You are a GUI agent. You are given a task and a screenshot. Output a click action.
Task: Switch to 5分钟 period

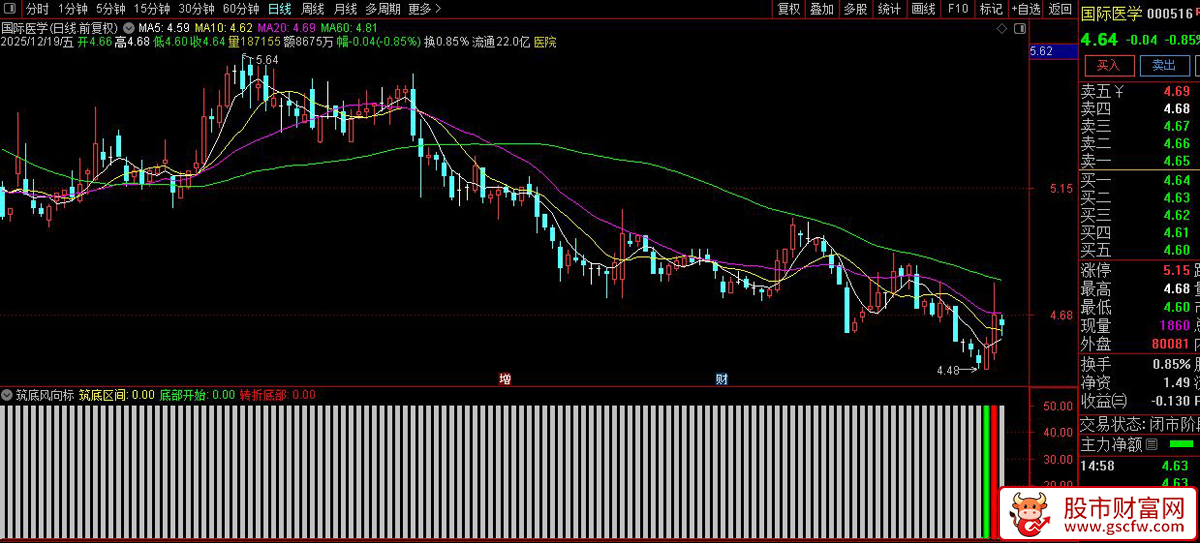pyautogui.click(x=112, y=9)
